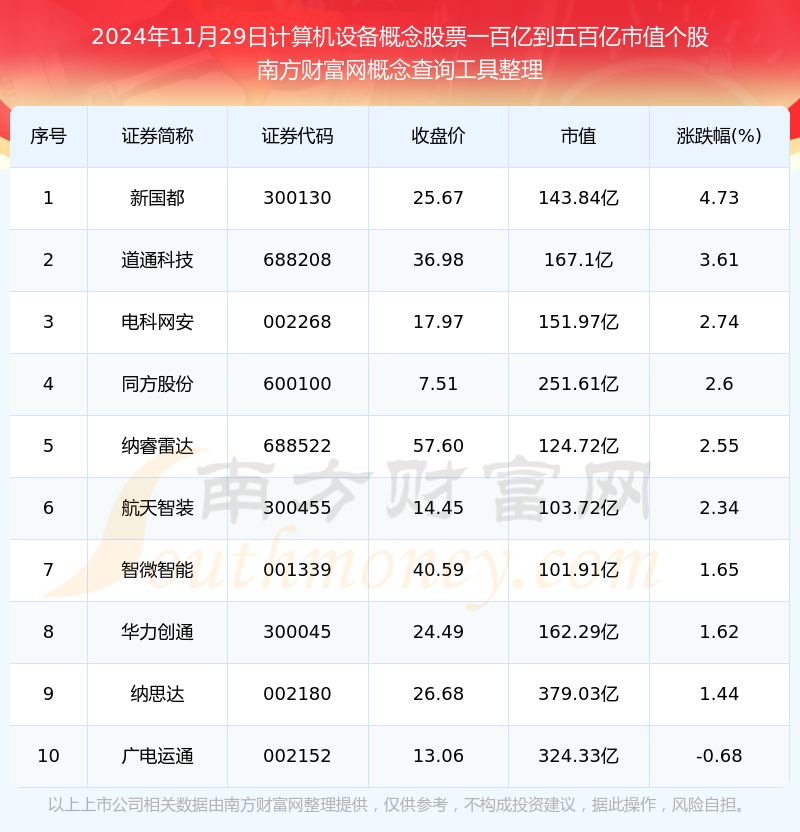Select stock name 广电运通
This screenshot has width=800, height=832.
click(x=157, y=756)
